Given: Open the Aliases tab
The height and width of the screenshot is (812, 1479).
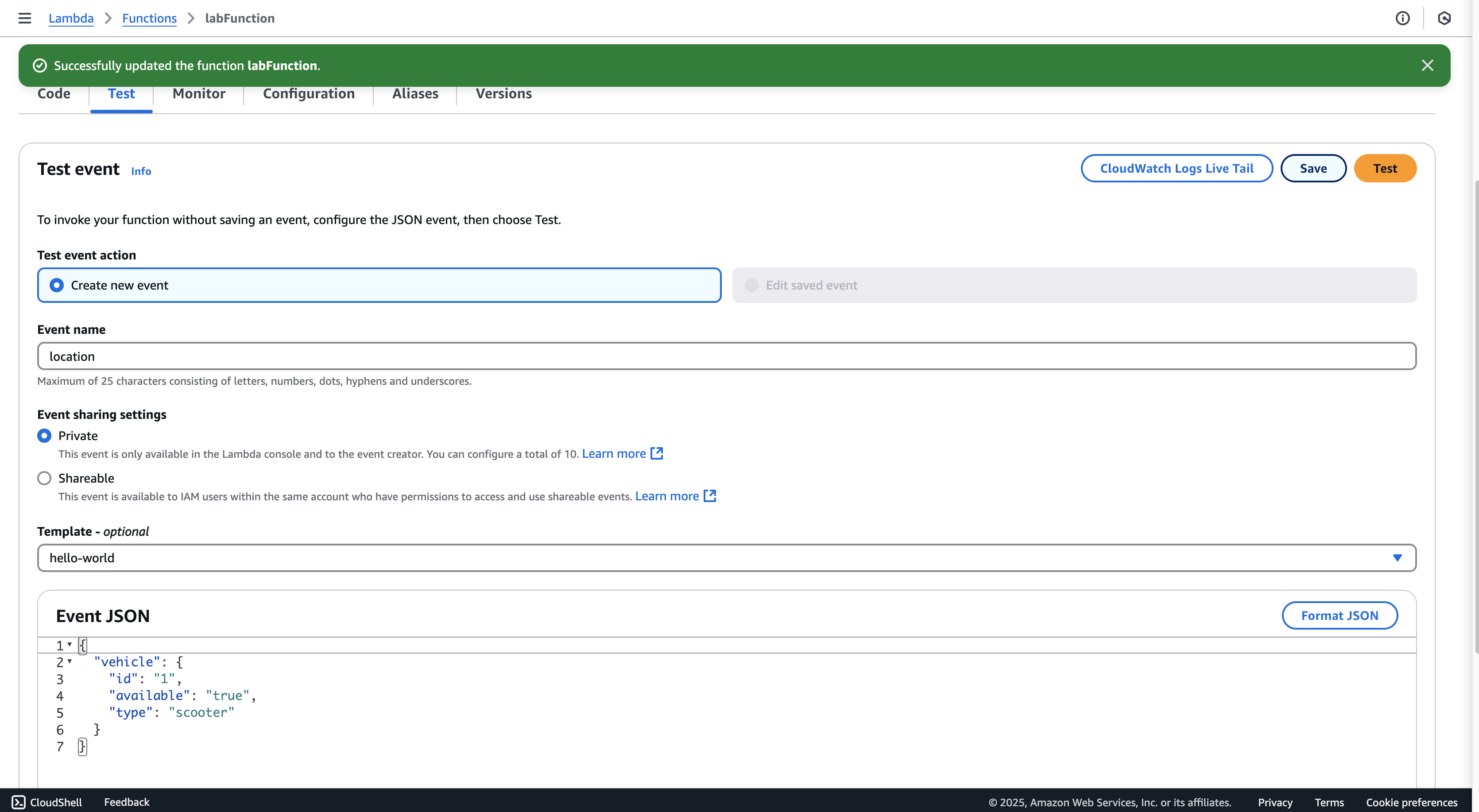Looking at the screenshot, I should 415,93.
